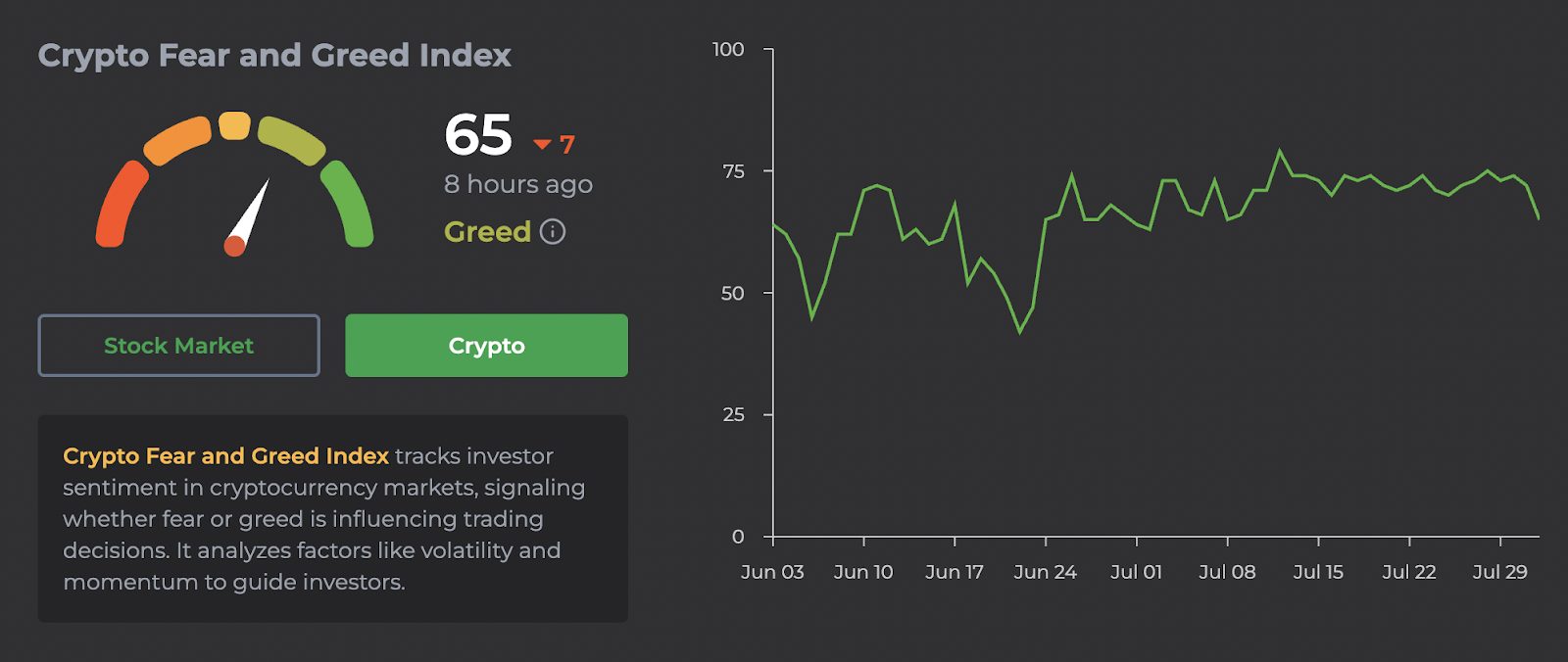This screenshot has width=1568, height=662.
Task: Click the highlighted Crypto Fear and Greed Index text
Action: pos(225,456)
